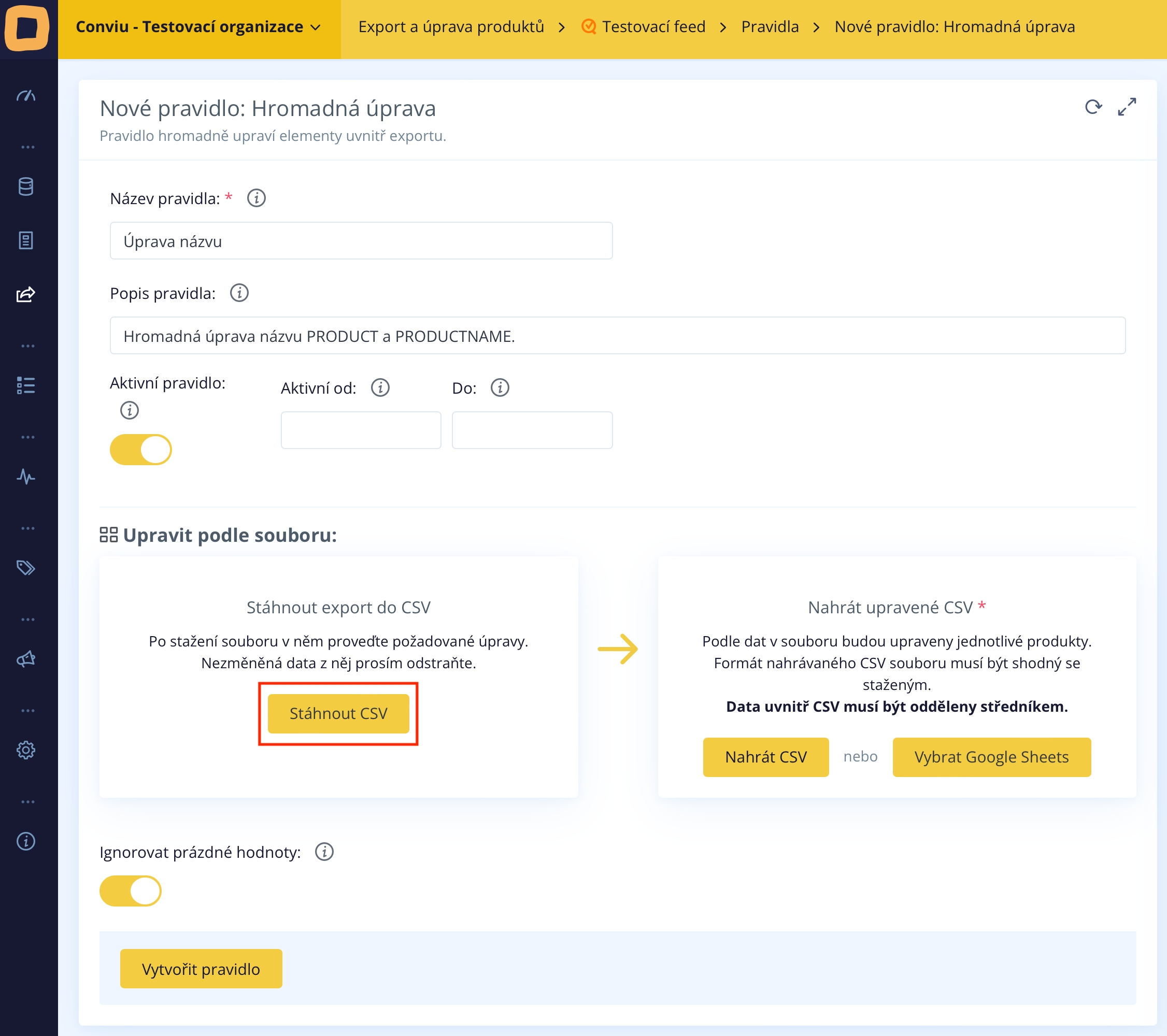
Task: Click the export share icon in sidebar
Action: (26, 295)
